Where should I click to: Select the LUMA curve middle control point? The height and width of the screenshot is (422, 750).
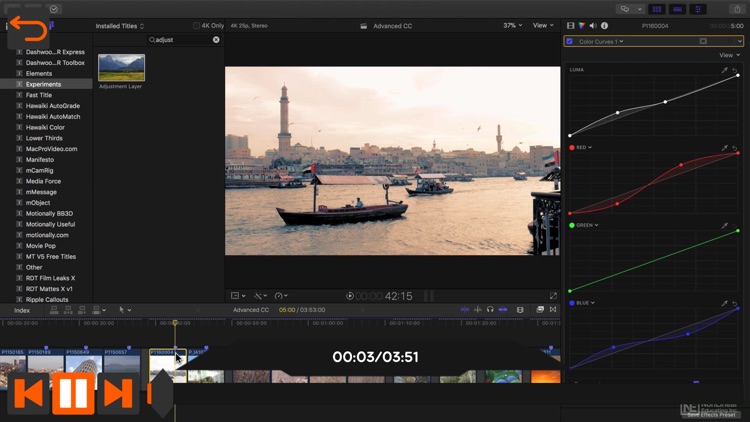pos(665,102)
